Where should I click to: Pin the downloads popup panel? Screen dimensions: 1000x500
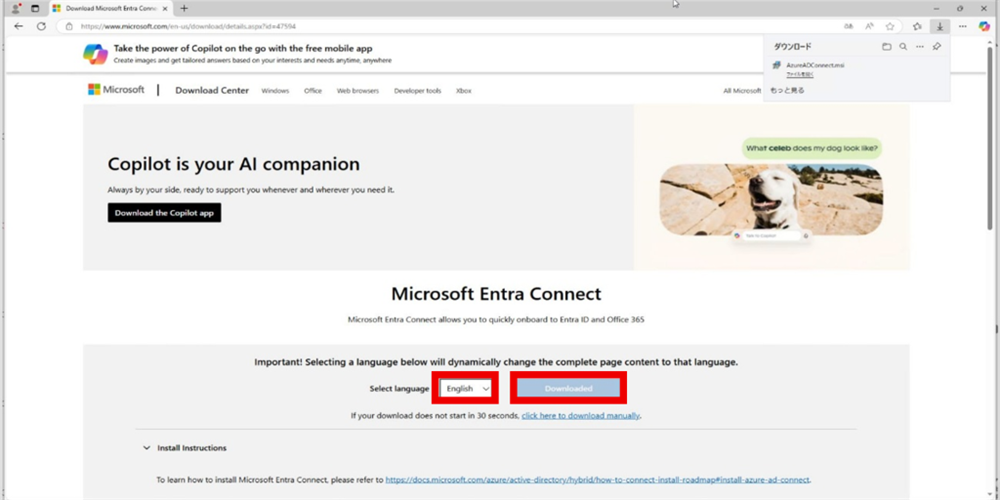pyautogui.click(x=937, y=46)
